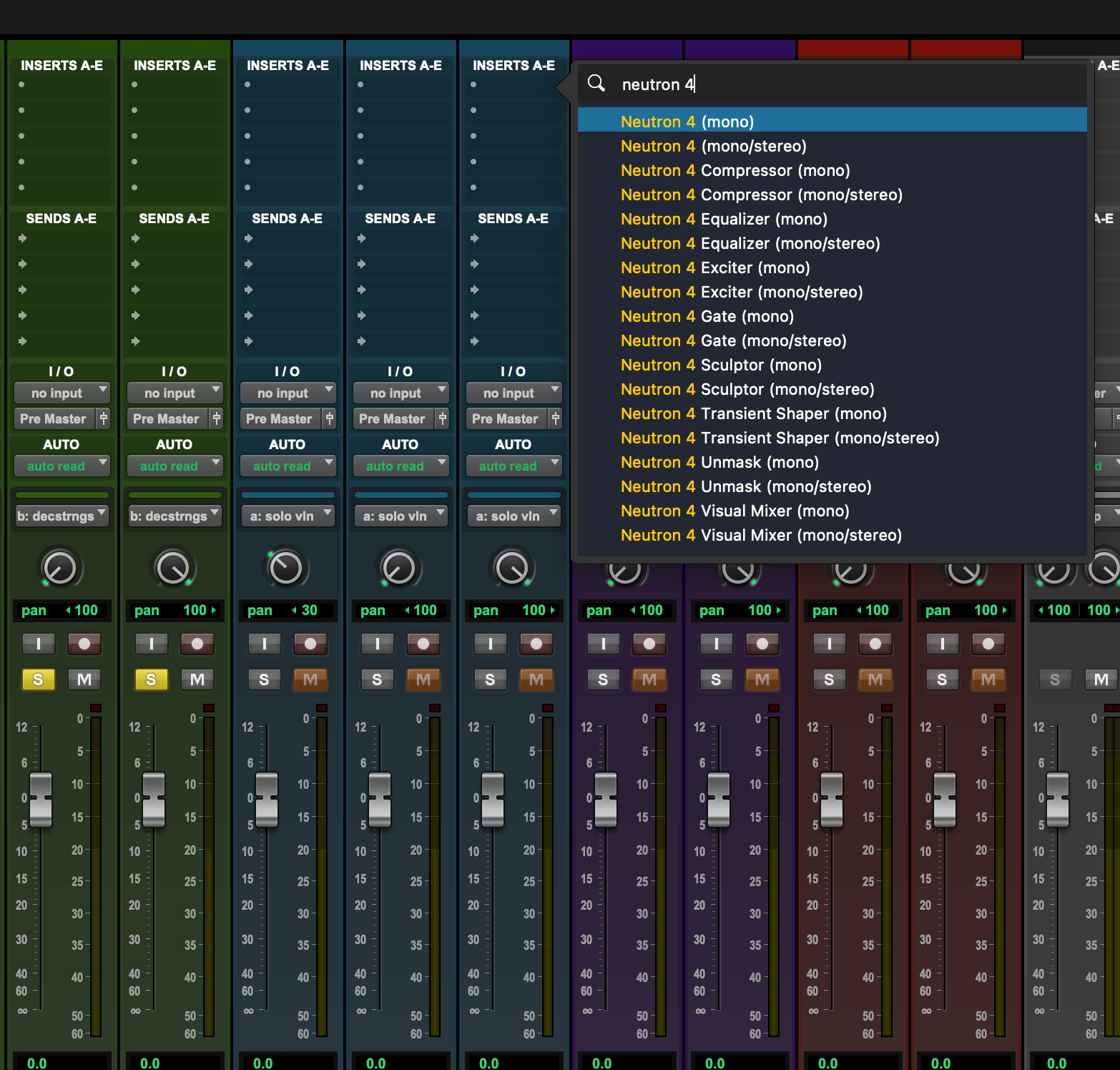This screenshot has width=1120, height=1070.
Task: Solo the second purple track
Action: click(x=717, y=679)
